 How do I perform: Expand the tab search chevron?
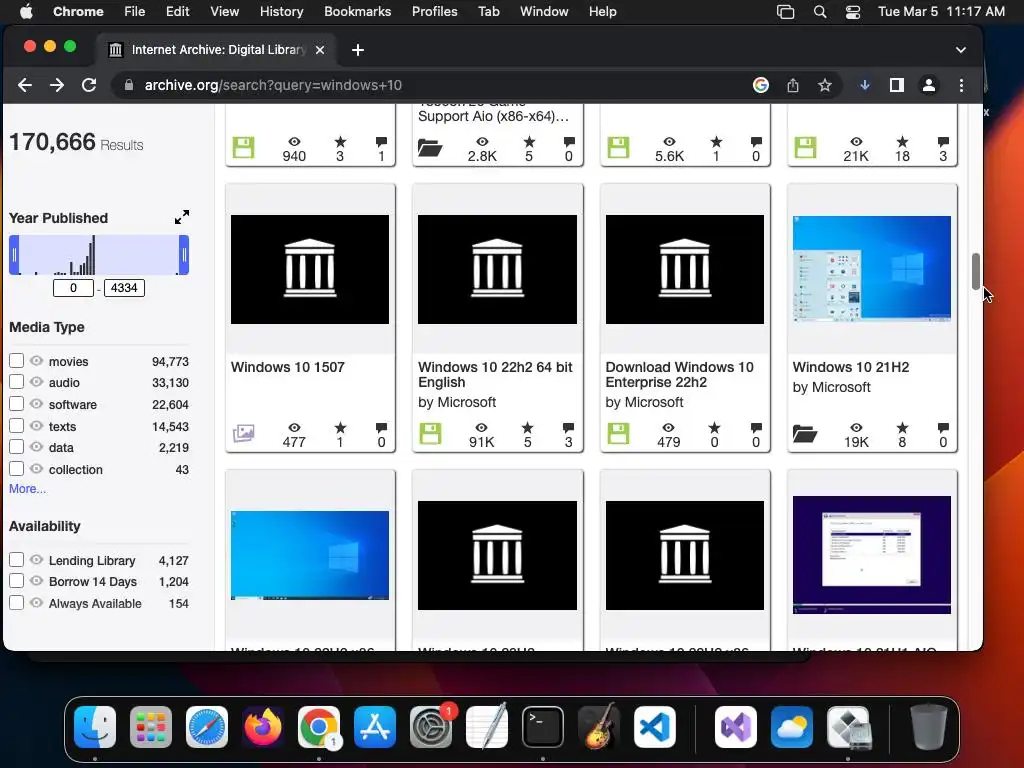(x=961, y=50)
